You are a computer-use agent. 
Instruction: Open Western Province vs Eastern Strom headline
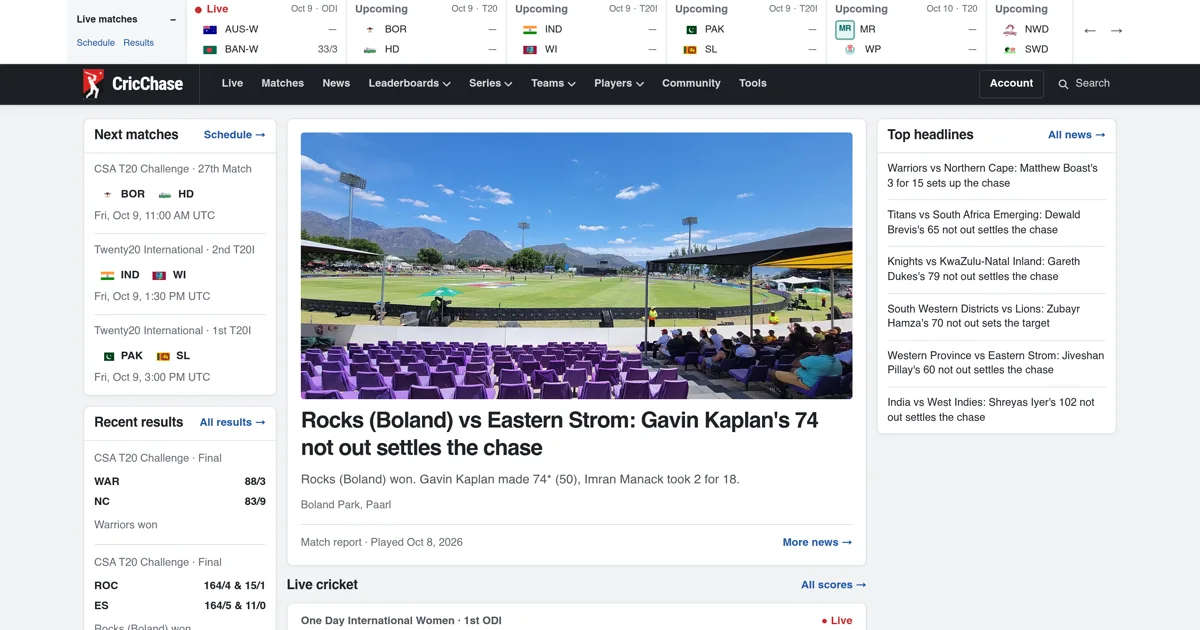[x=996, y=363]
